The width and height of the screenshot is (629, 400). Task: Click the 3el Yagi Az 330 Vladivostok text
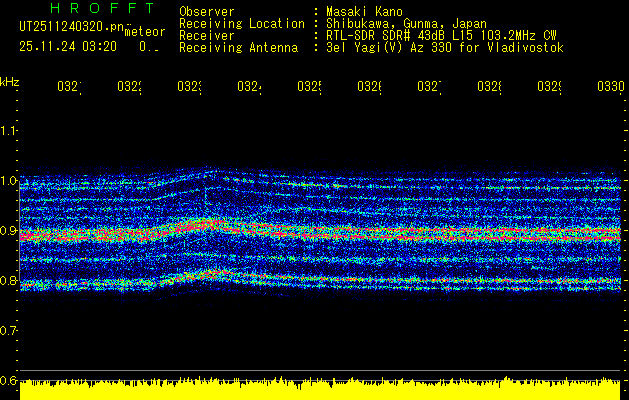[445, 48]
